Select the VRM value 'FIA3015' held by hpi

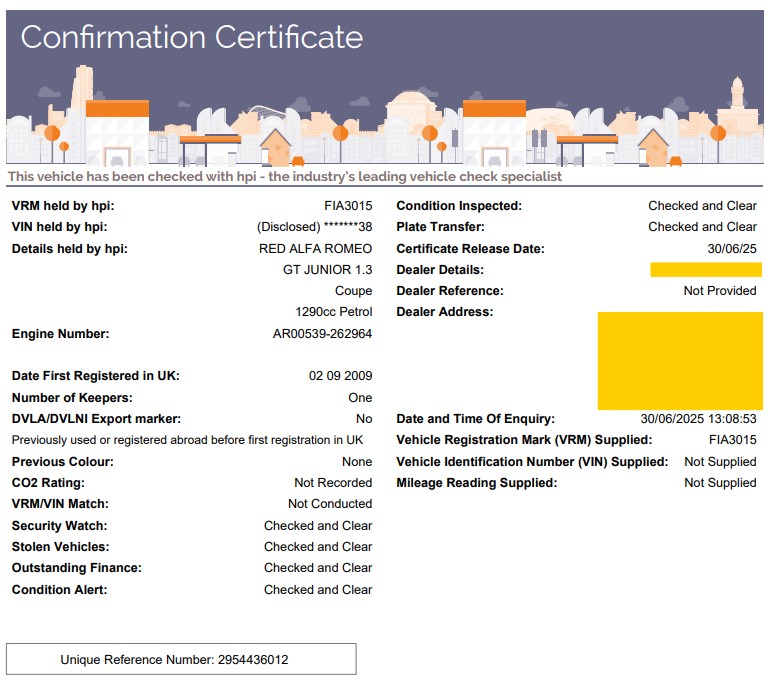(x=348, y=206)
